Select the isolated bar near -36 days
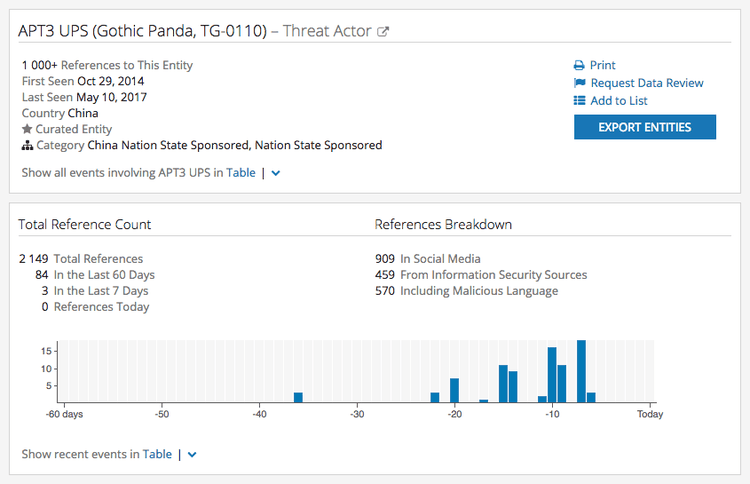This screenshot has width=750, height=484. (x=298, y=397)
